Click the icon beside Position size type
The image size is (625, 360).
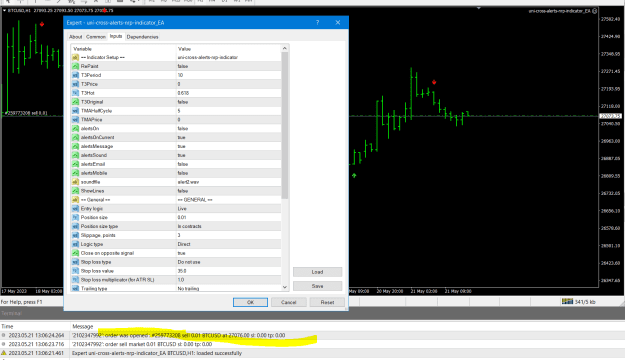coord(75,226)
